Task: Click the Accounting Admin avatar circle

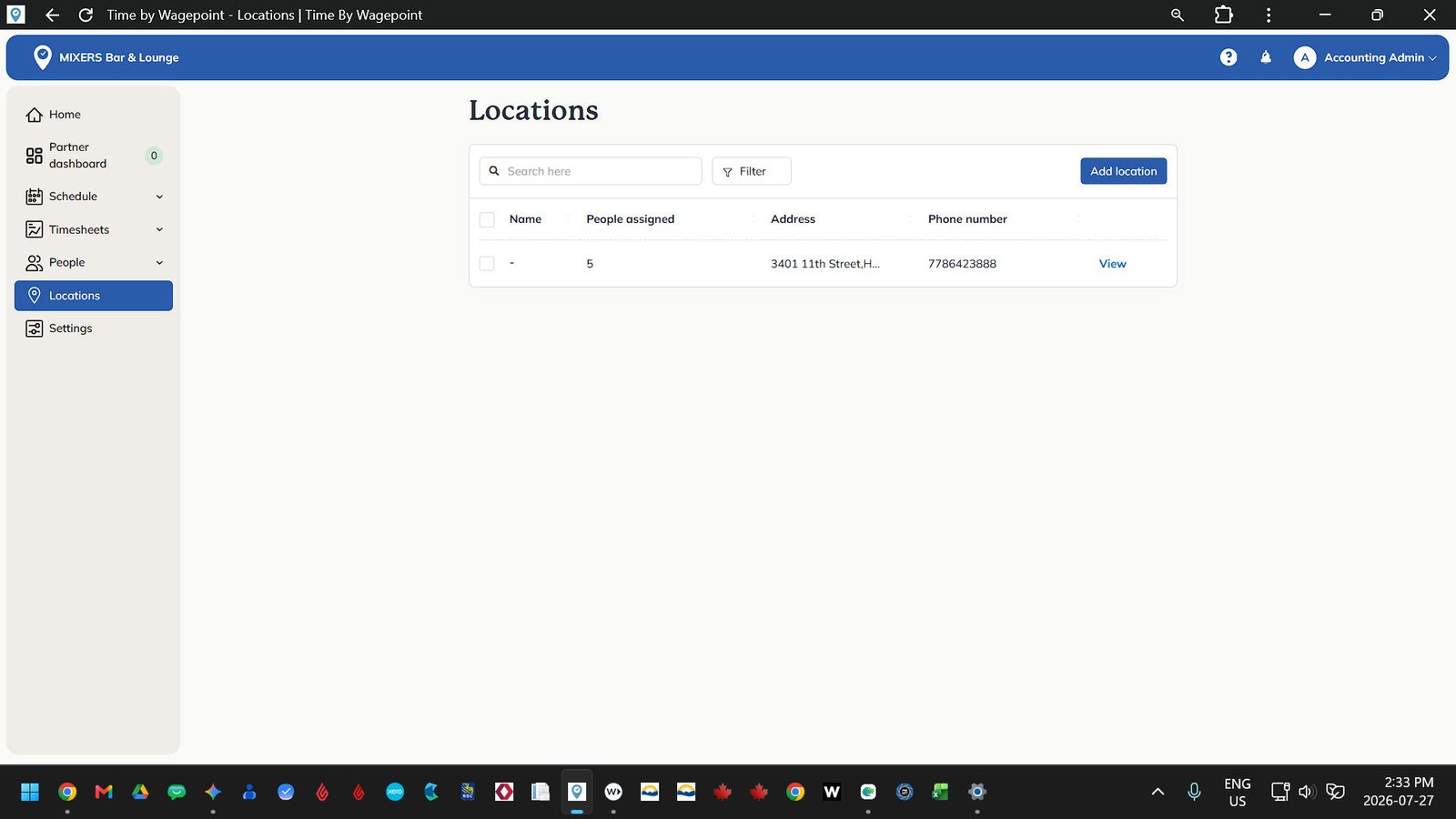Action: tap(1305, 57)
